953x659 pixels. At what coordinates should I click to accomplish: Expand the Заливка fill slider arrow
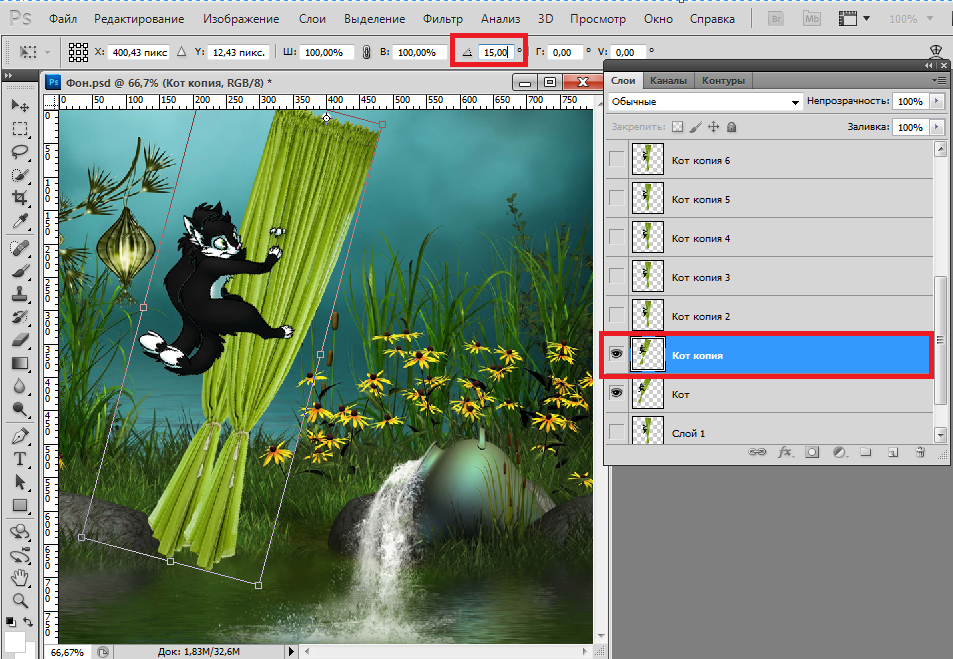tap(936, 128)
